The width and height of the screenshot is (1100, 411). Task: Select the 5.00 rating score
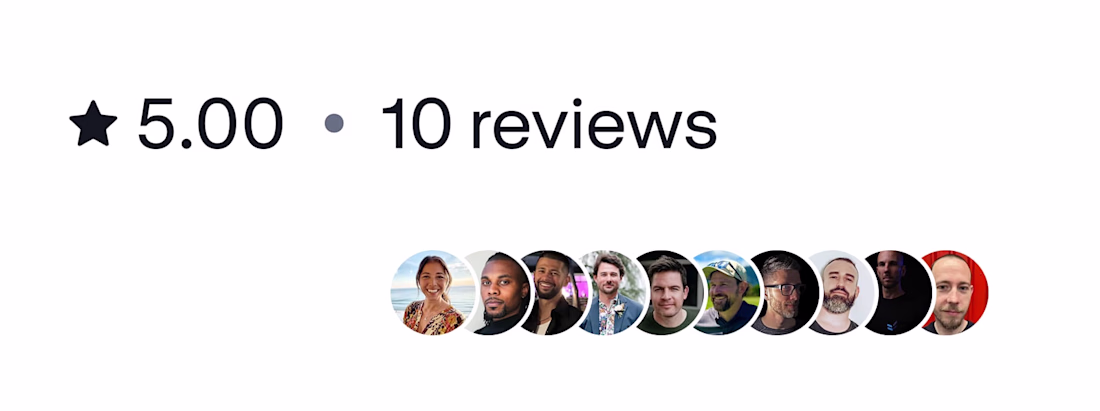pos(210,123)
